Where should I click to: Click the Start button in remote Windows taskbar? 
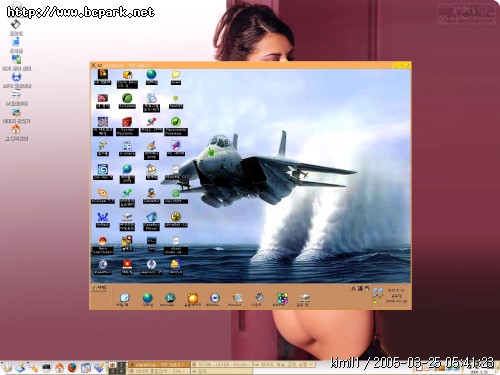98,288
